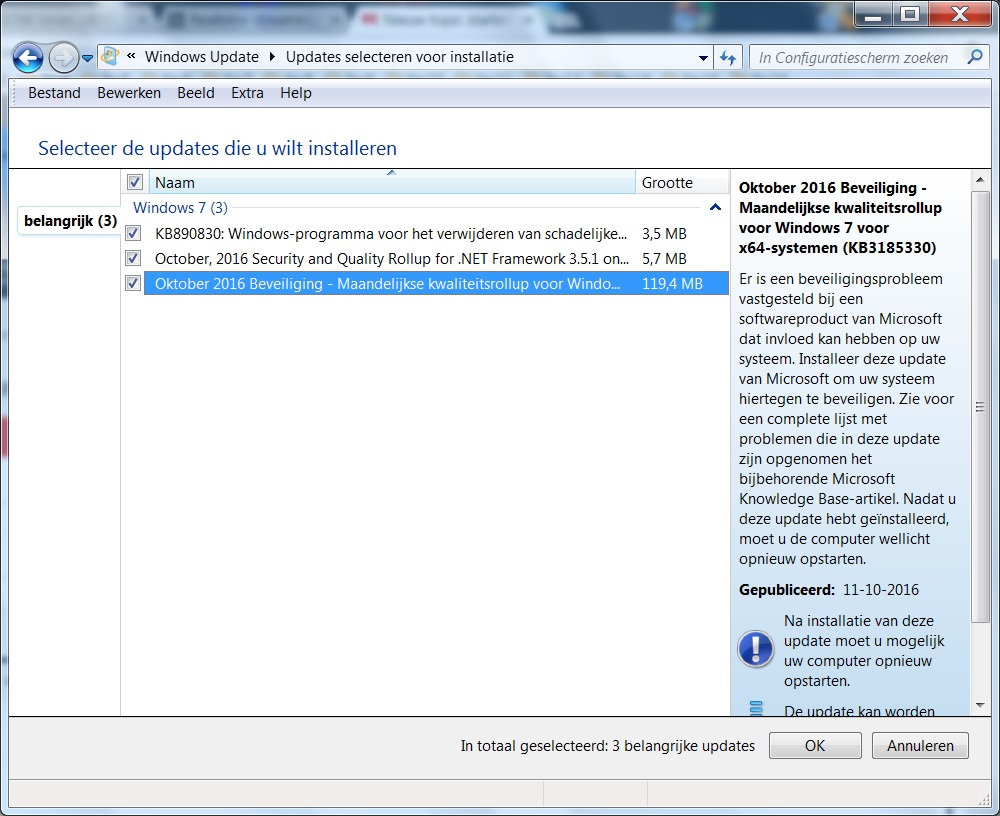
Task: Select the Windows Update breadcrumb
Action: tap(202, 57)
